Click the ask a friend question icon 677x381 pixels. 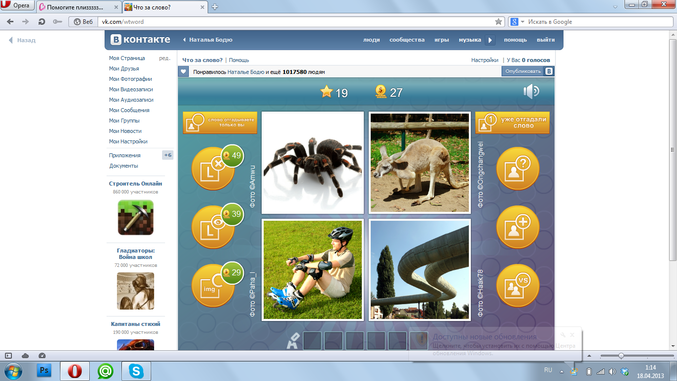(x=518, y=168)
